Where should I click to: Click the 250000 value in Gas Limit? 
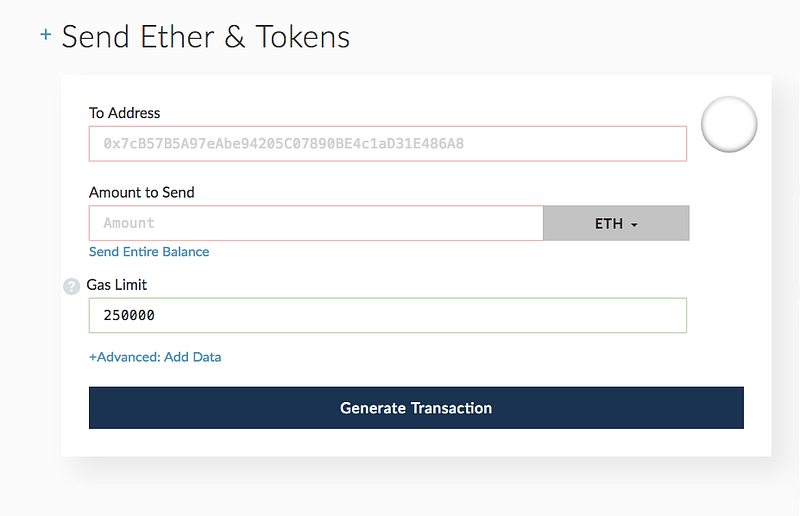(x=129, y=316)
